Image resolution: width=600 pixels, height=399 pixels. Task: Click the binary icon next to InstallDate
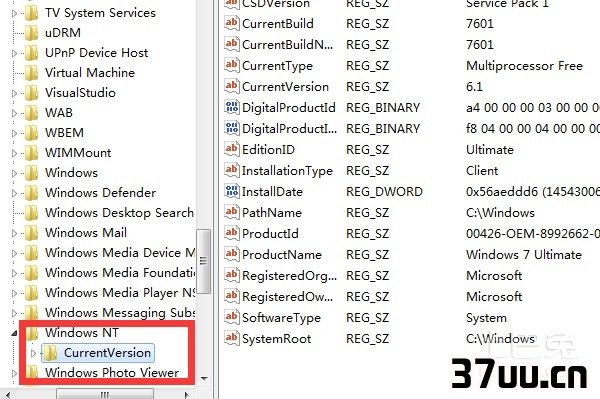coord(232,191)
